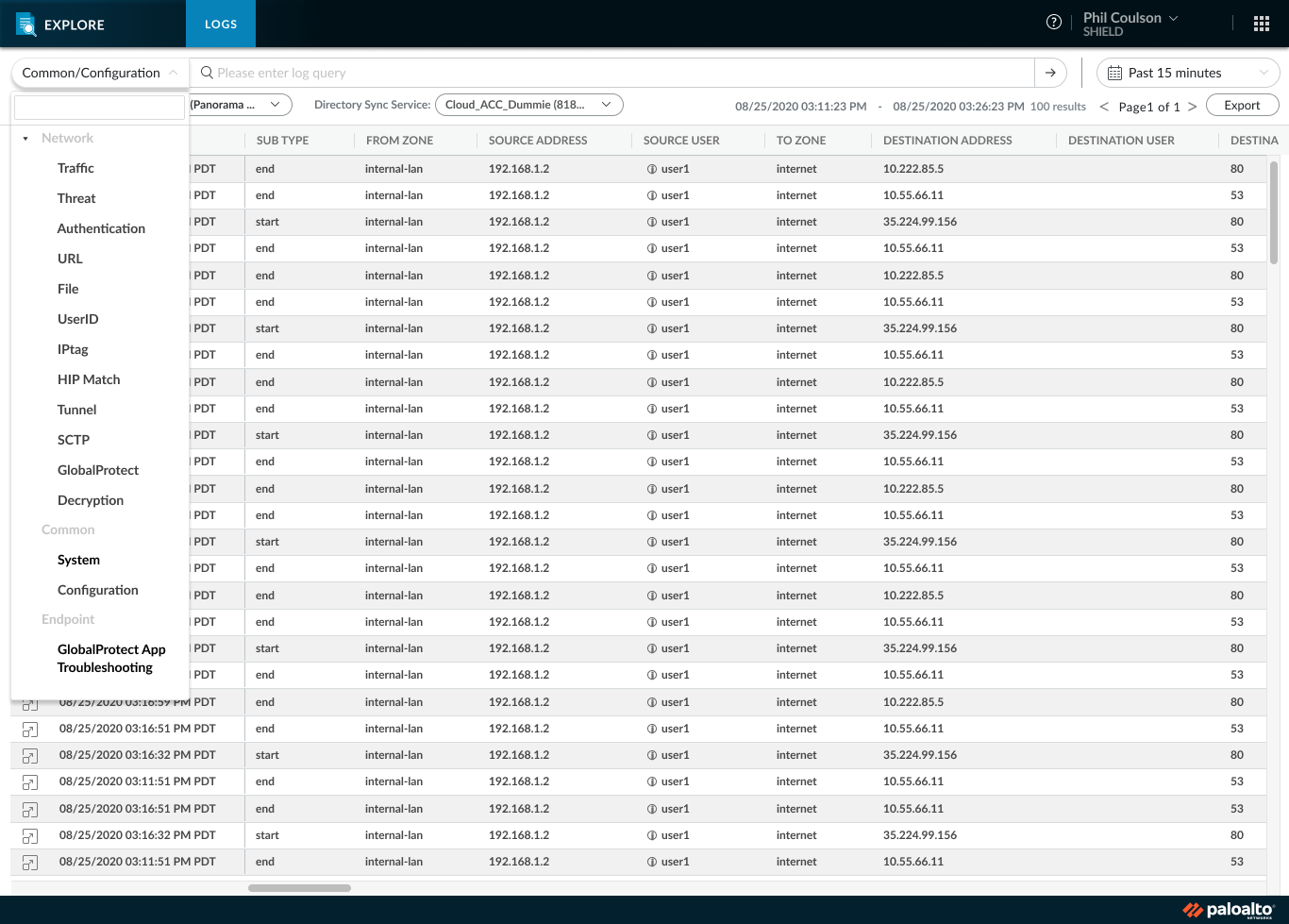Screen dimensions: 1289x924
Task: Click the horizontal scrollbar thumb
Action: pos(299,888)
